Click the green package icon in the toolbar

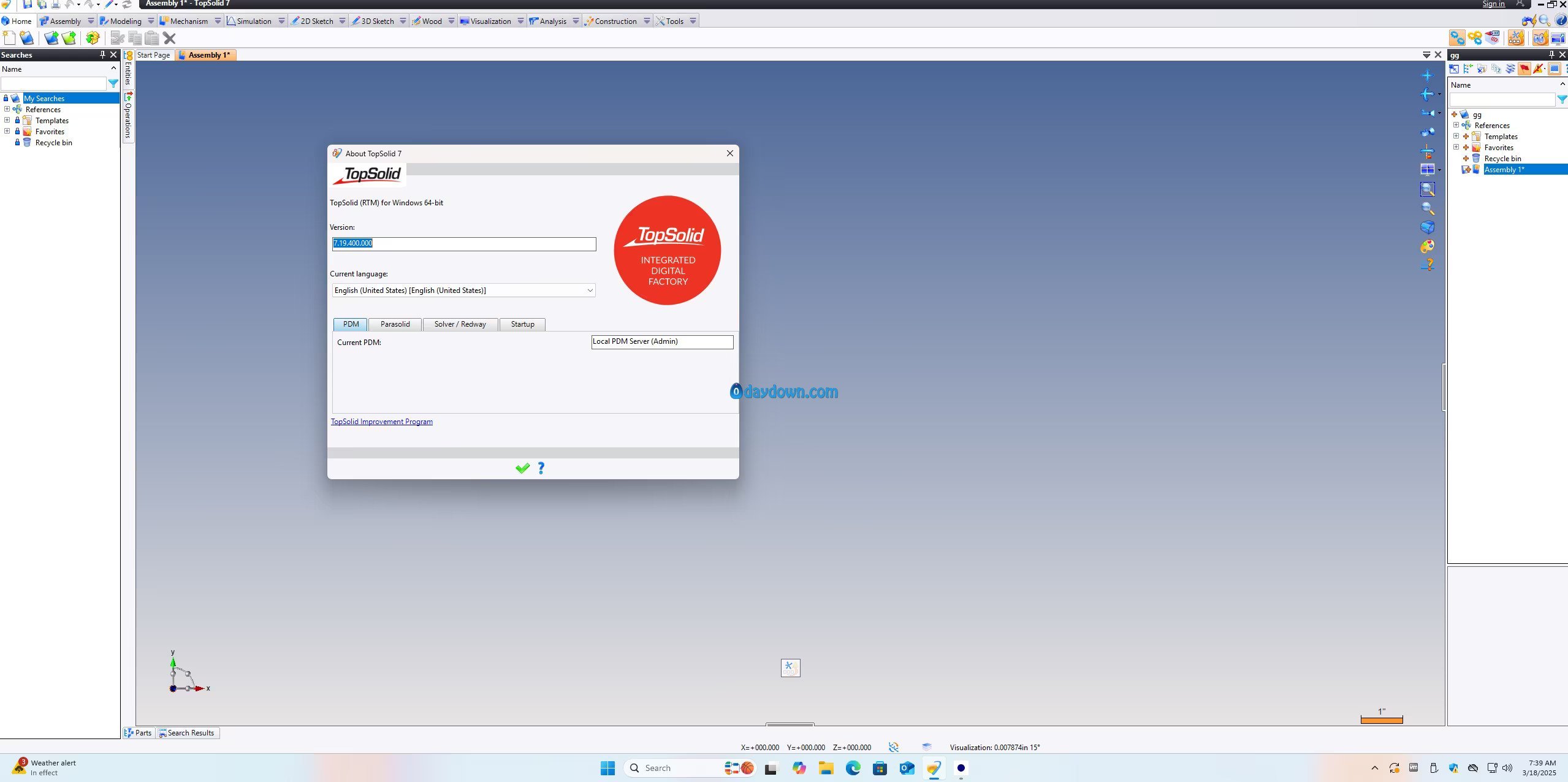(93, 38)
